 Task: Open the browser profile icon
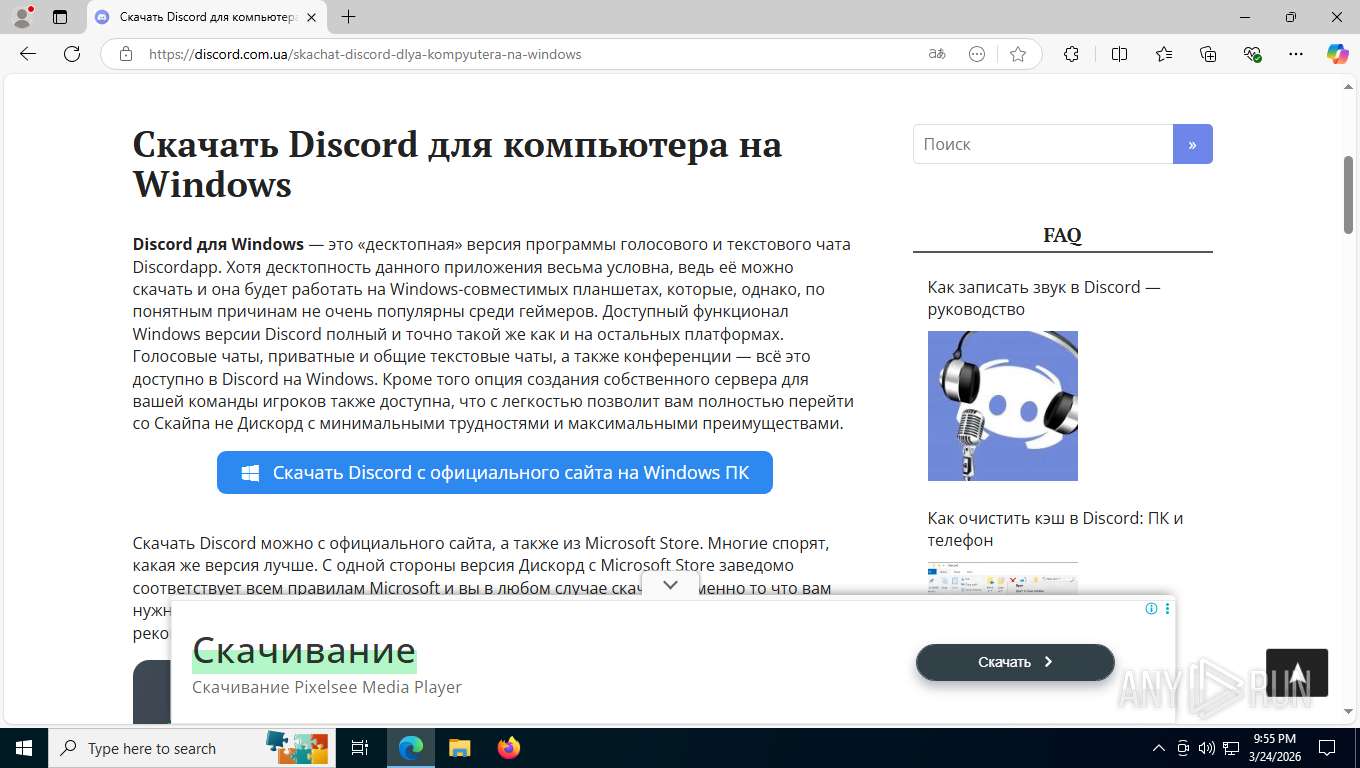pyautogui.click(x=21, y=17)
